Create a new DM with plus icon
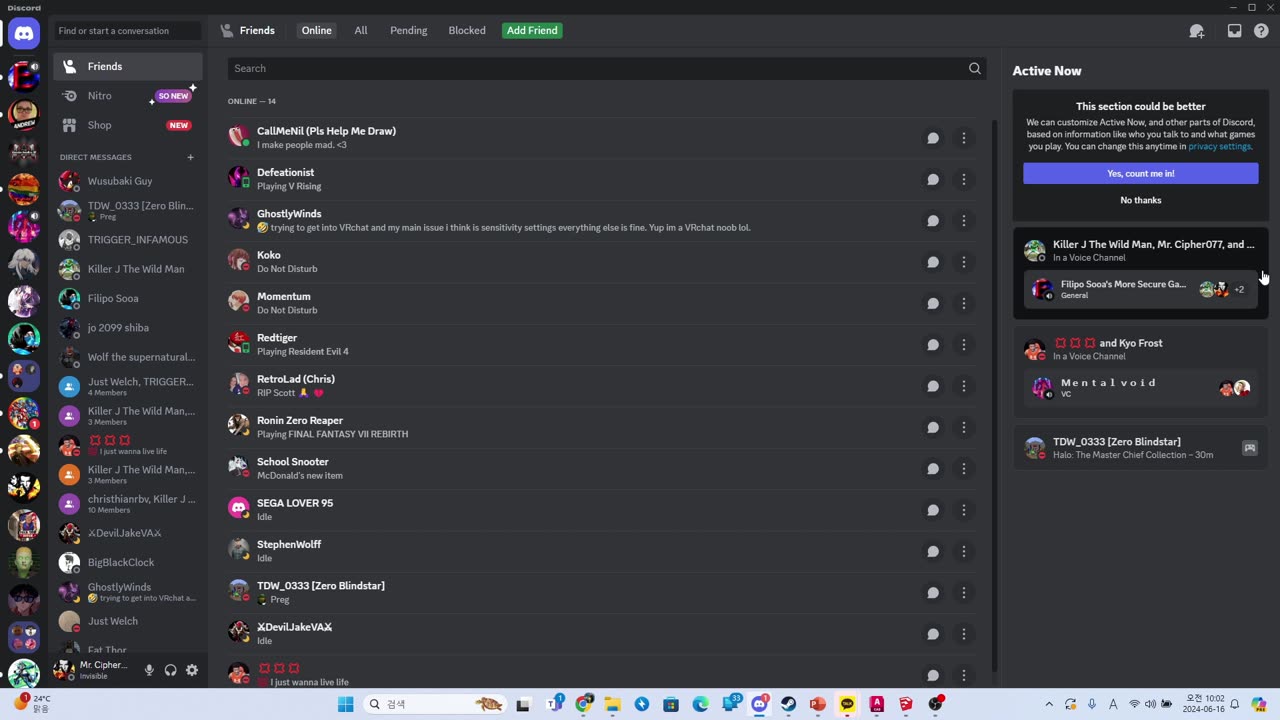The height and width of the screenshot is (720, 1280). point(190,157)
